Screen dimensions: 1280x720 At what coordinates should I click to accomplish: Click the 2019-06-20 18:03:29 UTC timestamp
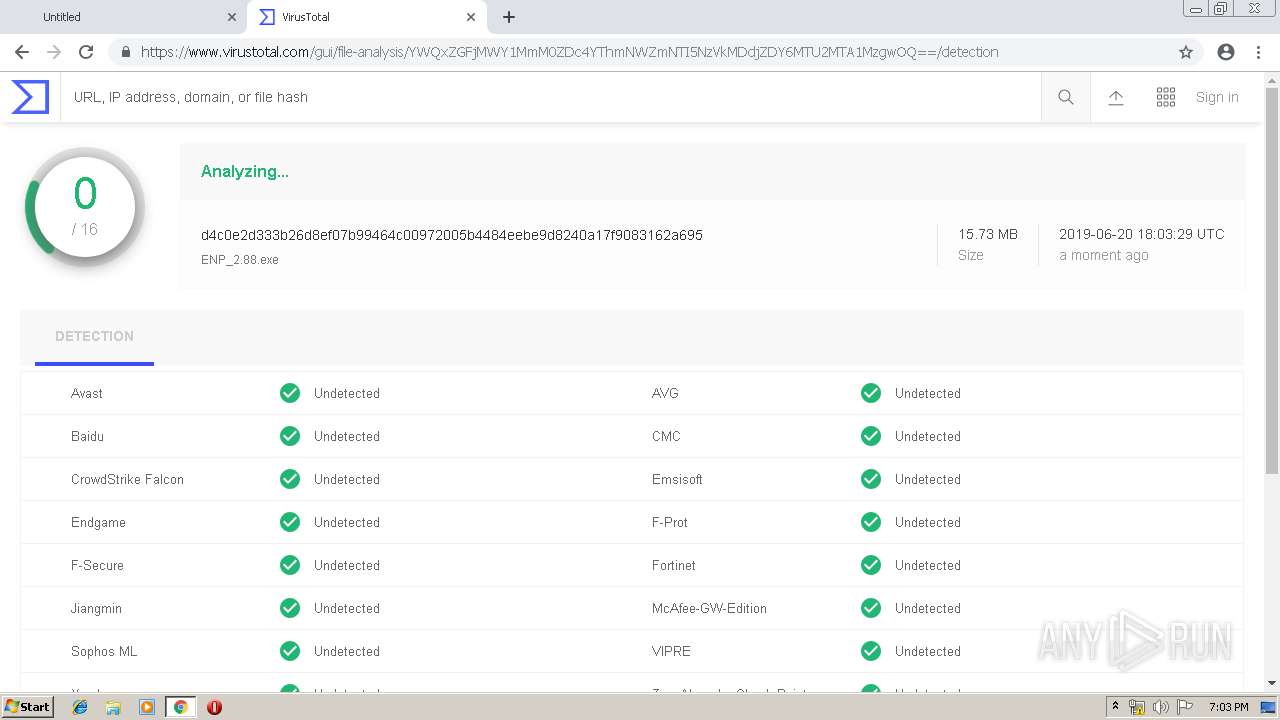point(1141,234)
